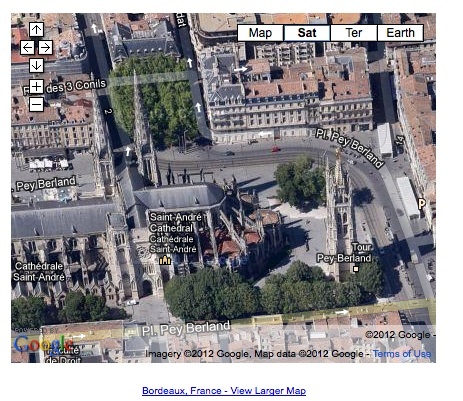Pan the map down with the arrow
Image resolution: width=463 pixels, height=401 pixels.
click(36, 65)
